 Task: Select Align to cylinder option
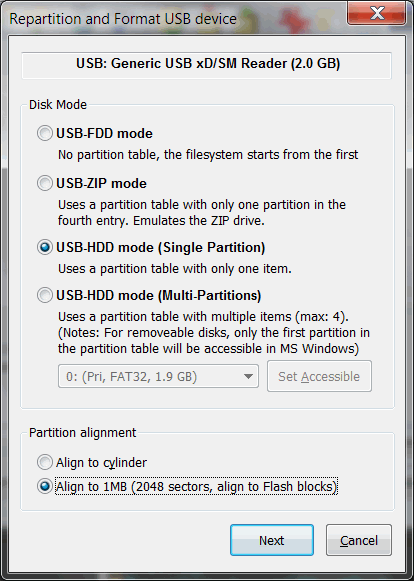click(x=44, y=462)
